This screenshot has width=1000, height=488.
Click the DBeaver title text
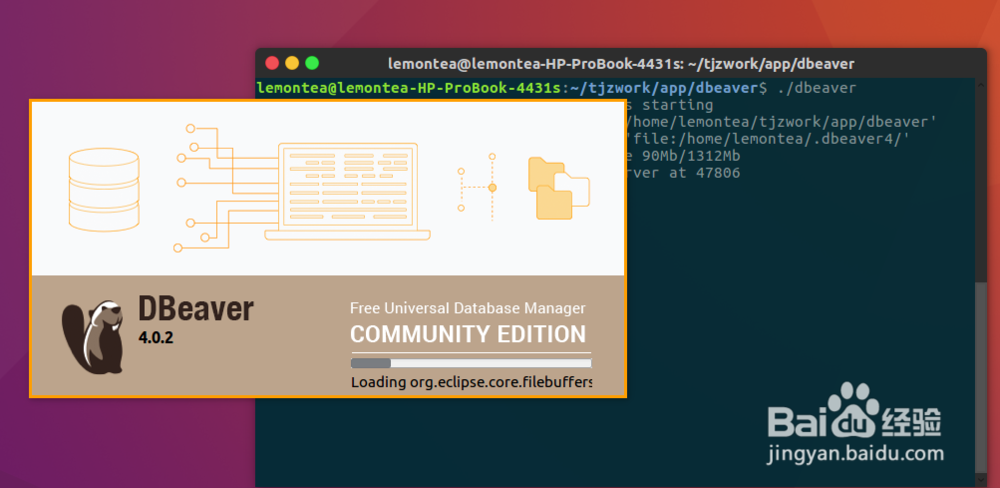coord(196,309)
